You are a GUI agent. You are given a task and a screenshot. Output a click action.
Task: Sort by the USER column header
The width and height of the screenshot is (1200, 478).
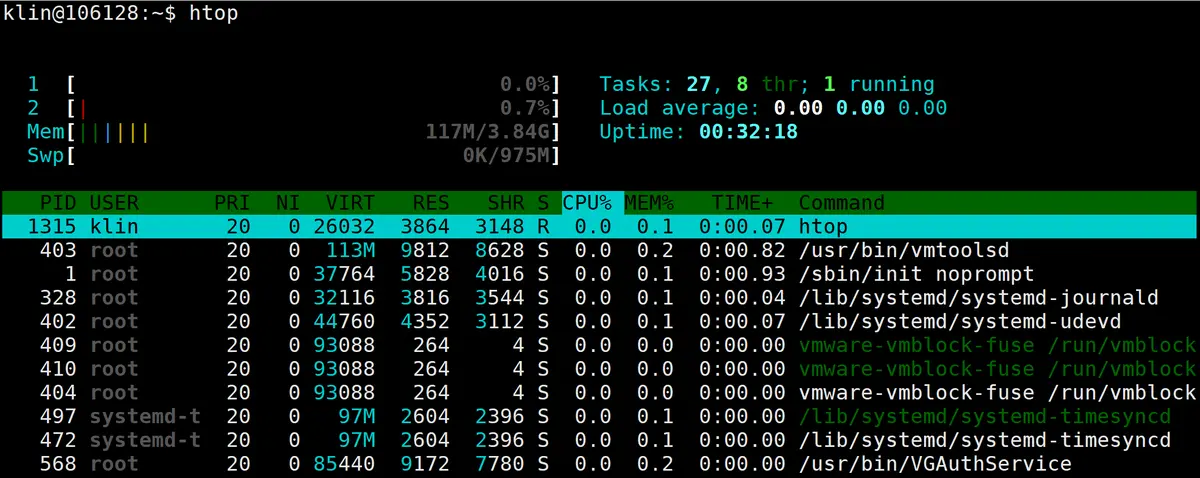click(x=114, y=203)
